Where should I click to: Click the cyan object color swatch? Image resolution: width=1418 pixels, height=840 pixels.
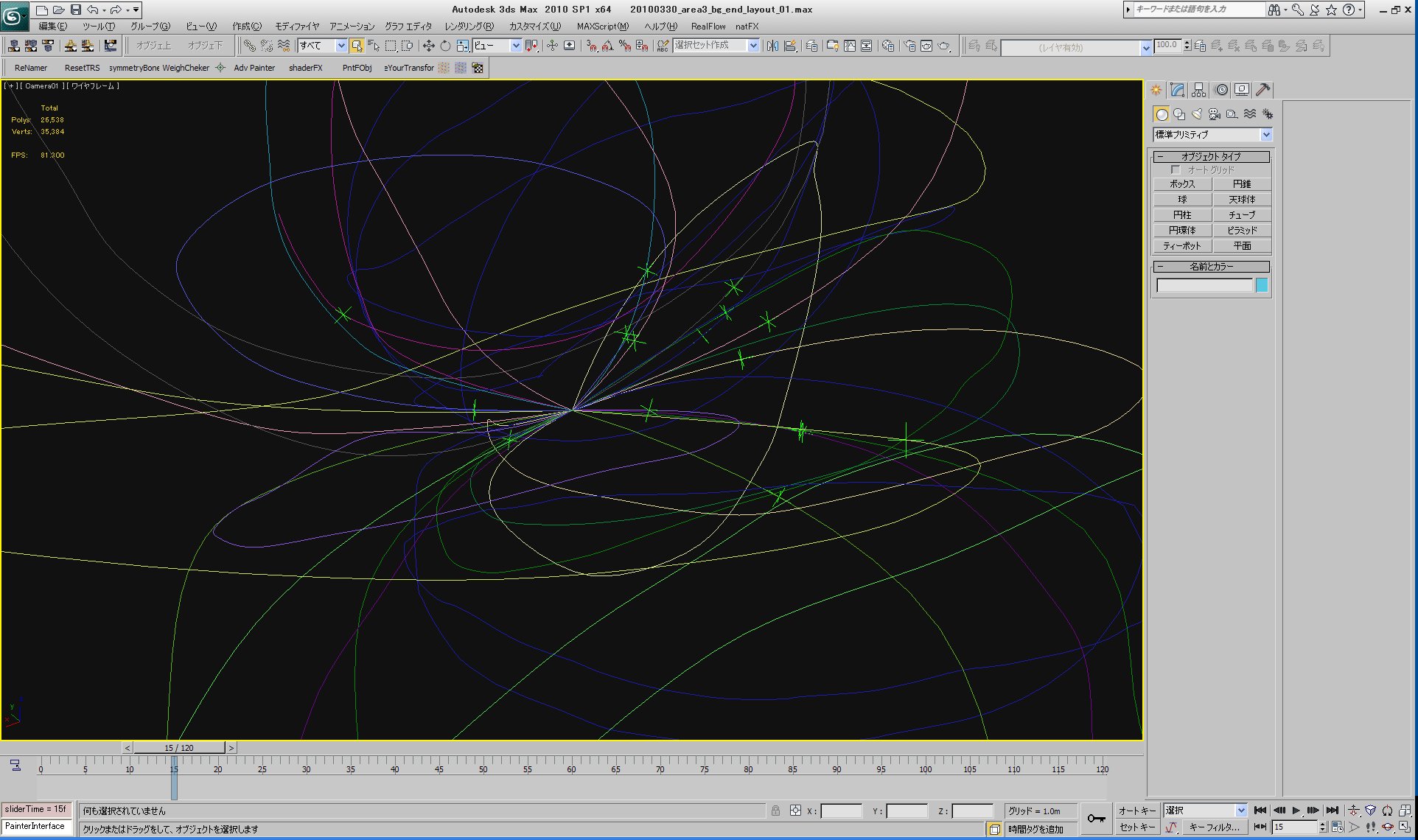pyautogui.click(x=1262, y=285)
